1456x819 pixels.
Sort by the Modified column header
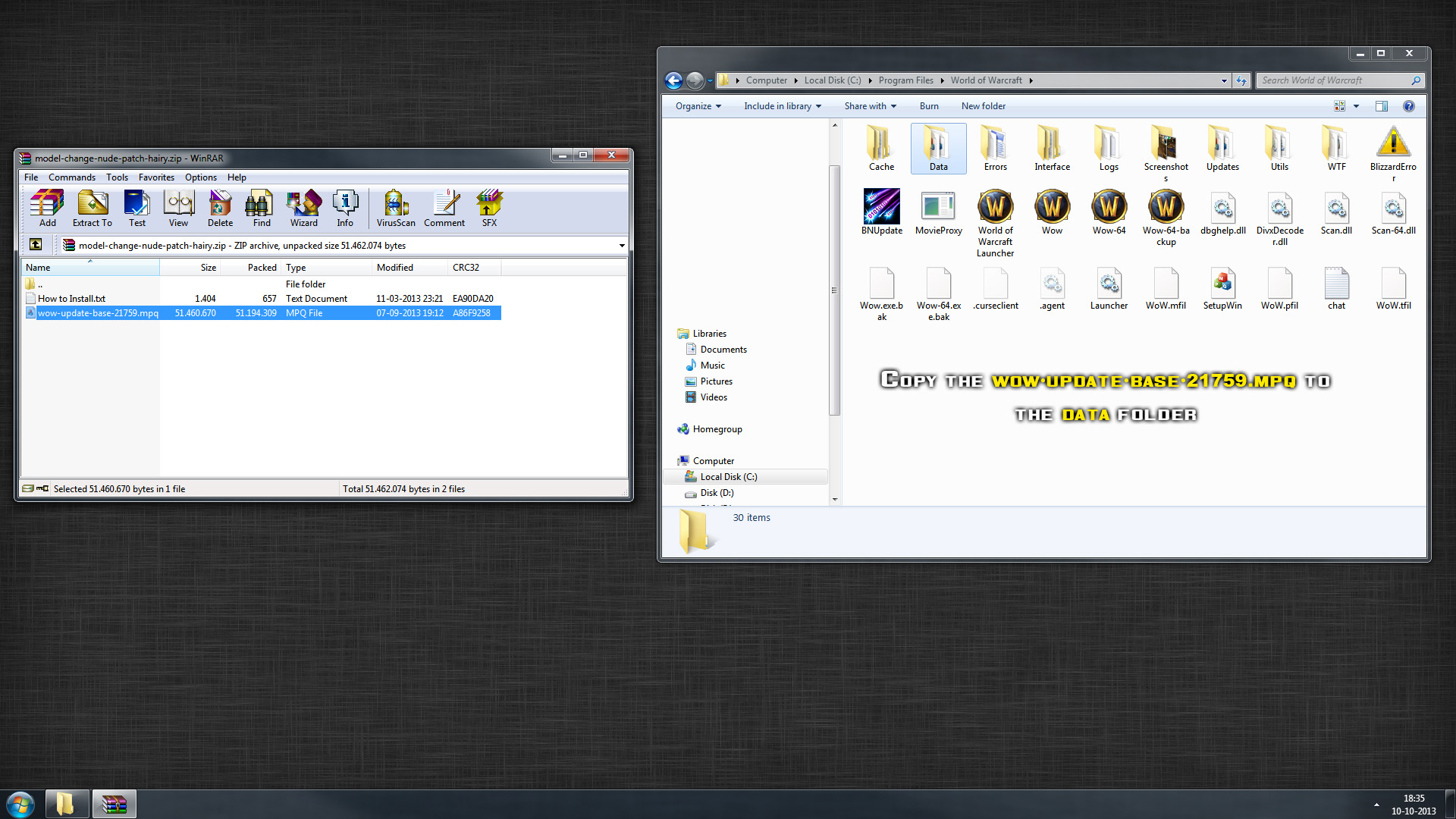point(410,267)
